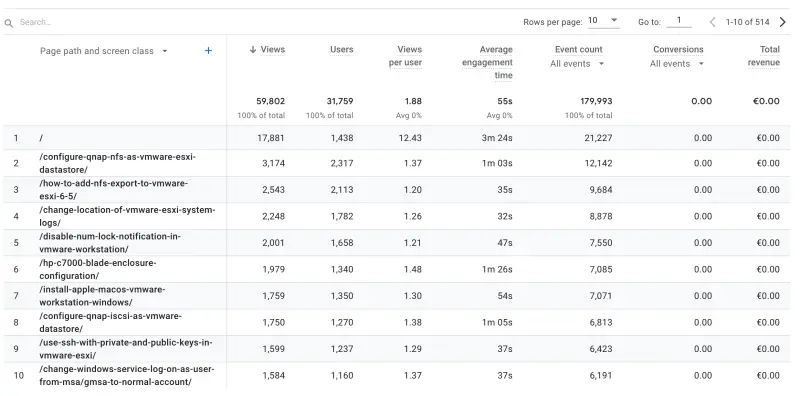The image size is (800, 396).
Task: Sort by the Views column header
Action: click(x=272, y=50)
